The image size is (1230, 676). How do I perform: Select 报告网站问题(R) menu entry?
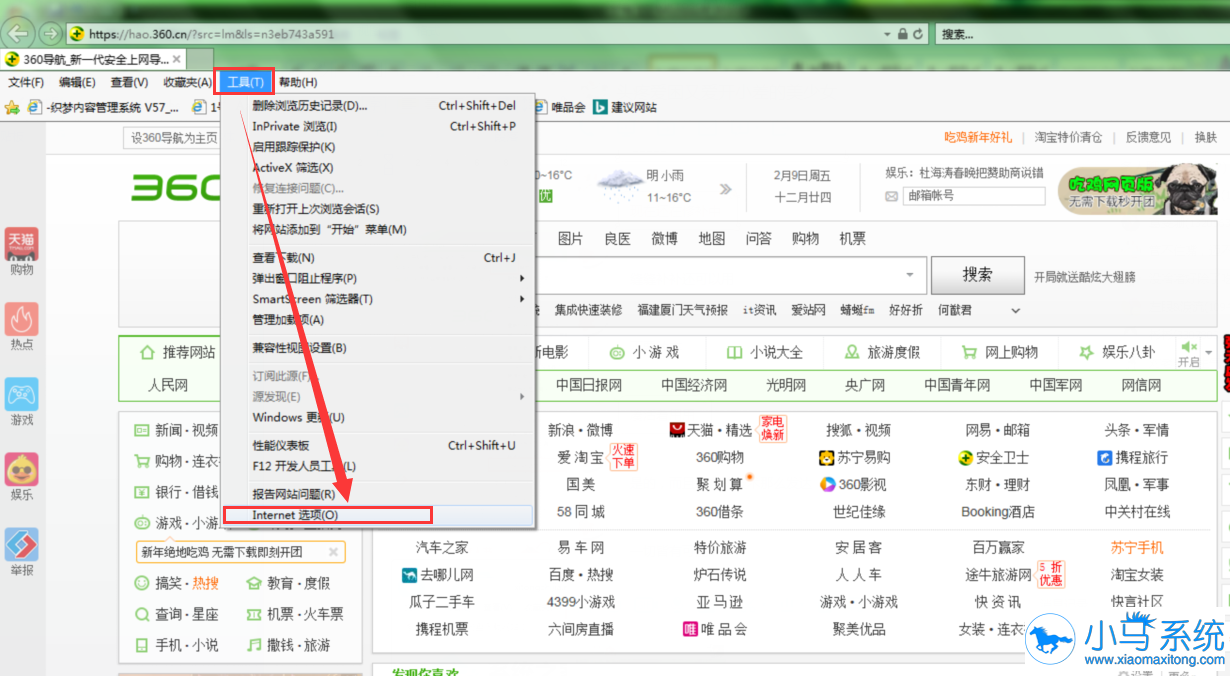(378, 494)
